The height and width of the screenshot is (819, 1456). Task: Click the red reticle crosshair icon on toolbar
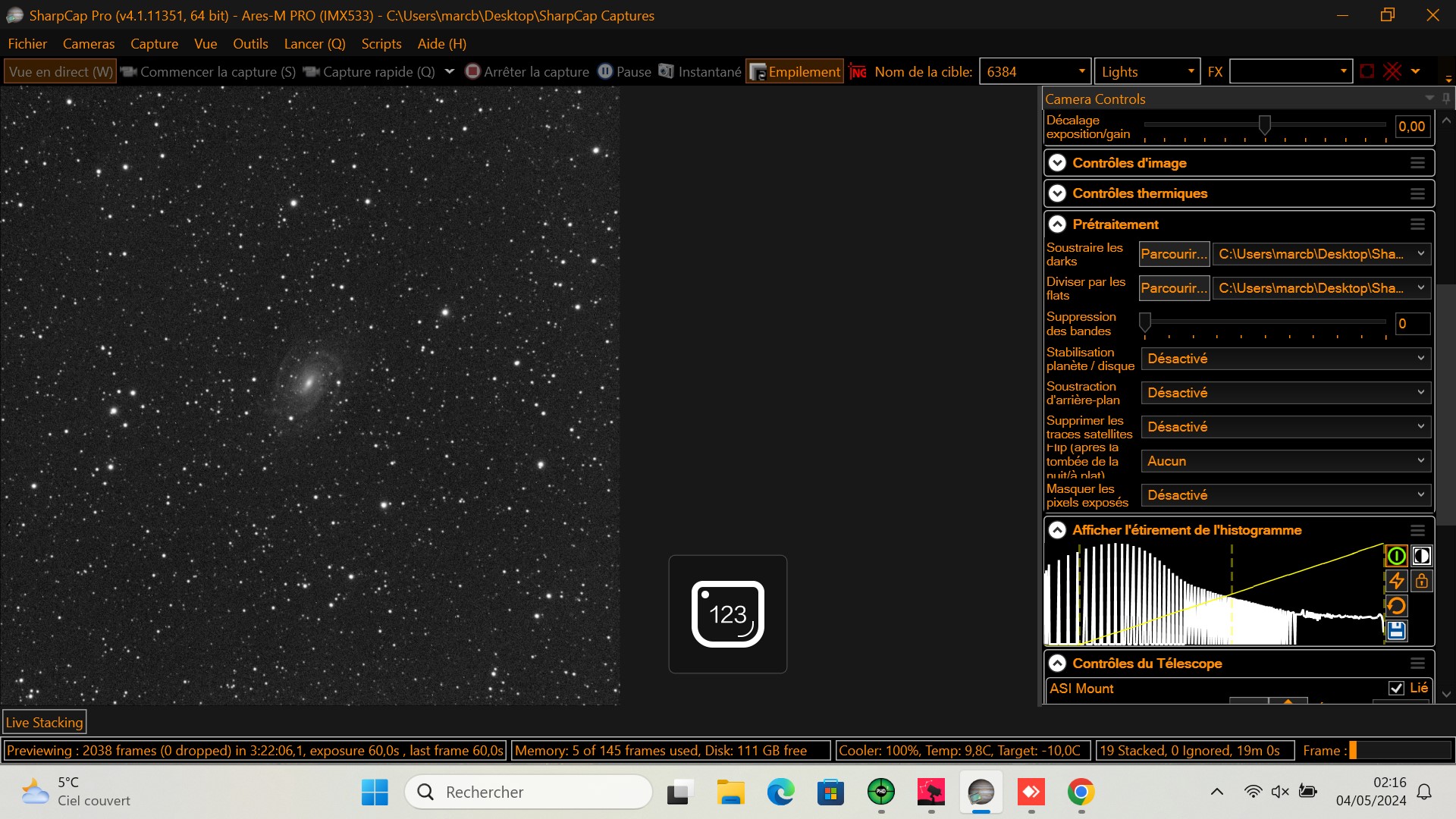[x=1392, y=71]
